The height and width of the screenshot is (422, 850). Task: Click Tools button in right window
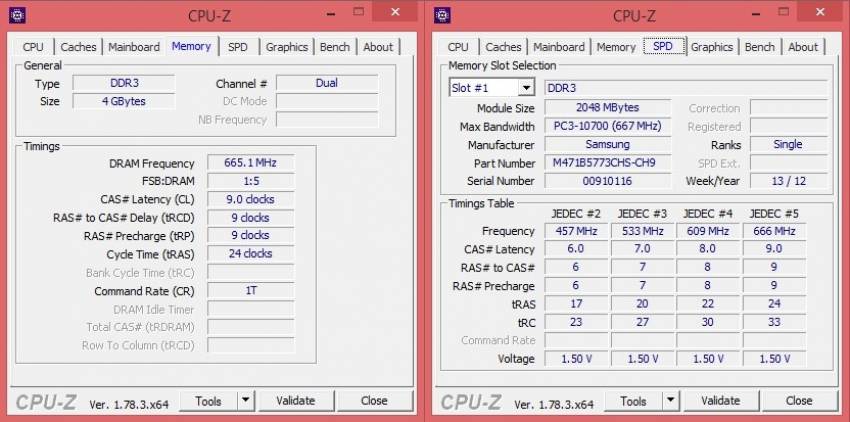click(x=634, y=401)
